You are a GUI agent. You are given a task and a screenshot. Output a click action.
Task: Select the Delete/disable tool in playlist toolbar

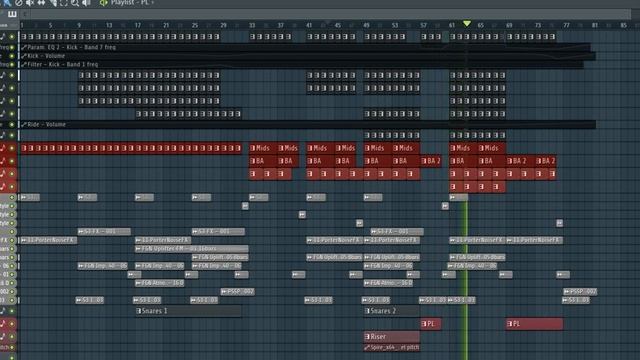click(x=18, y=2)
